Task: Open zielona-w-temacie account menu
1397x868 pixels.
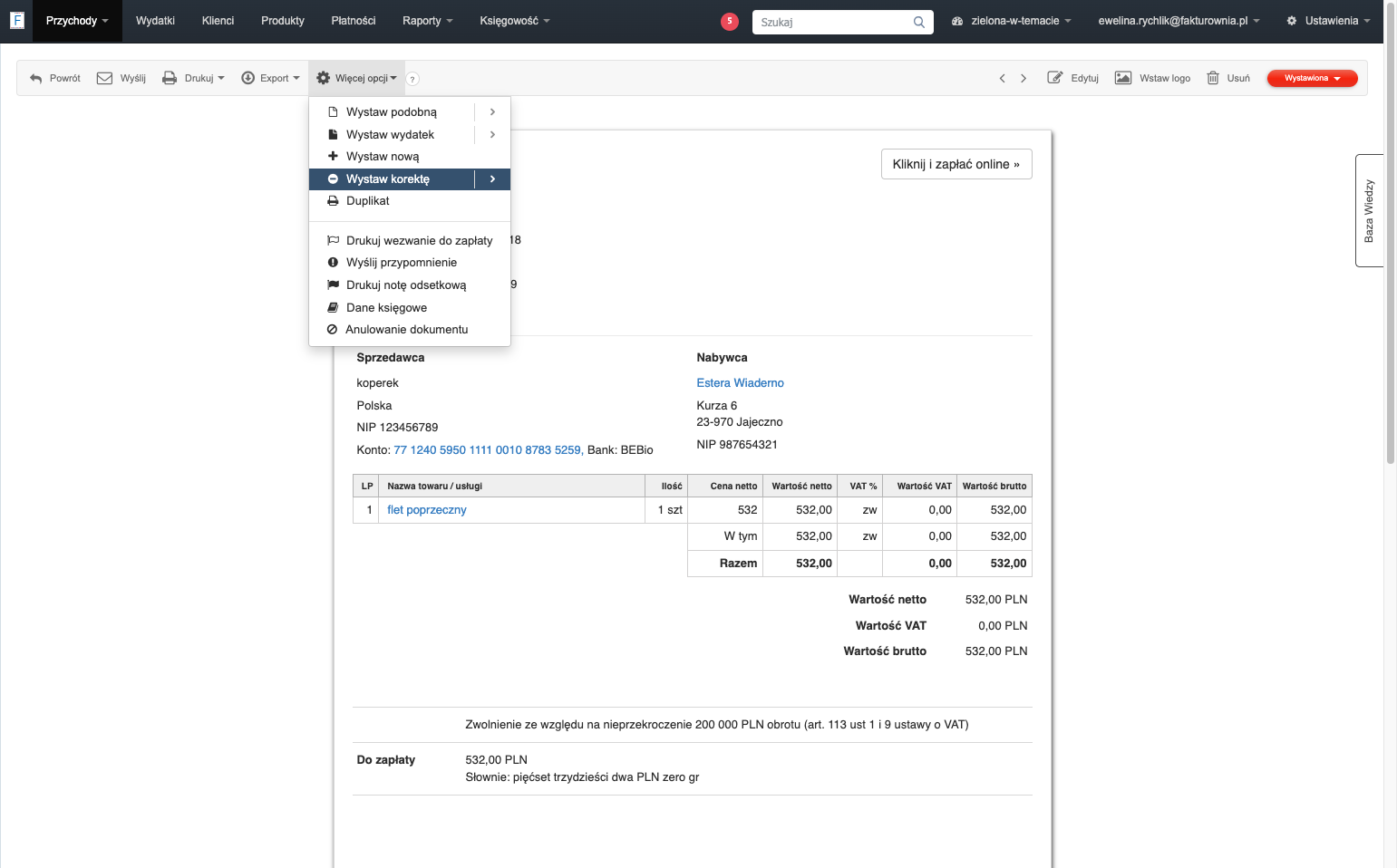Action: tap(1011, 21)
